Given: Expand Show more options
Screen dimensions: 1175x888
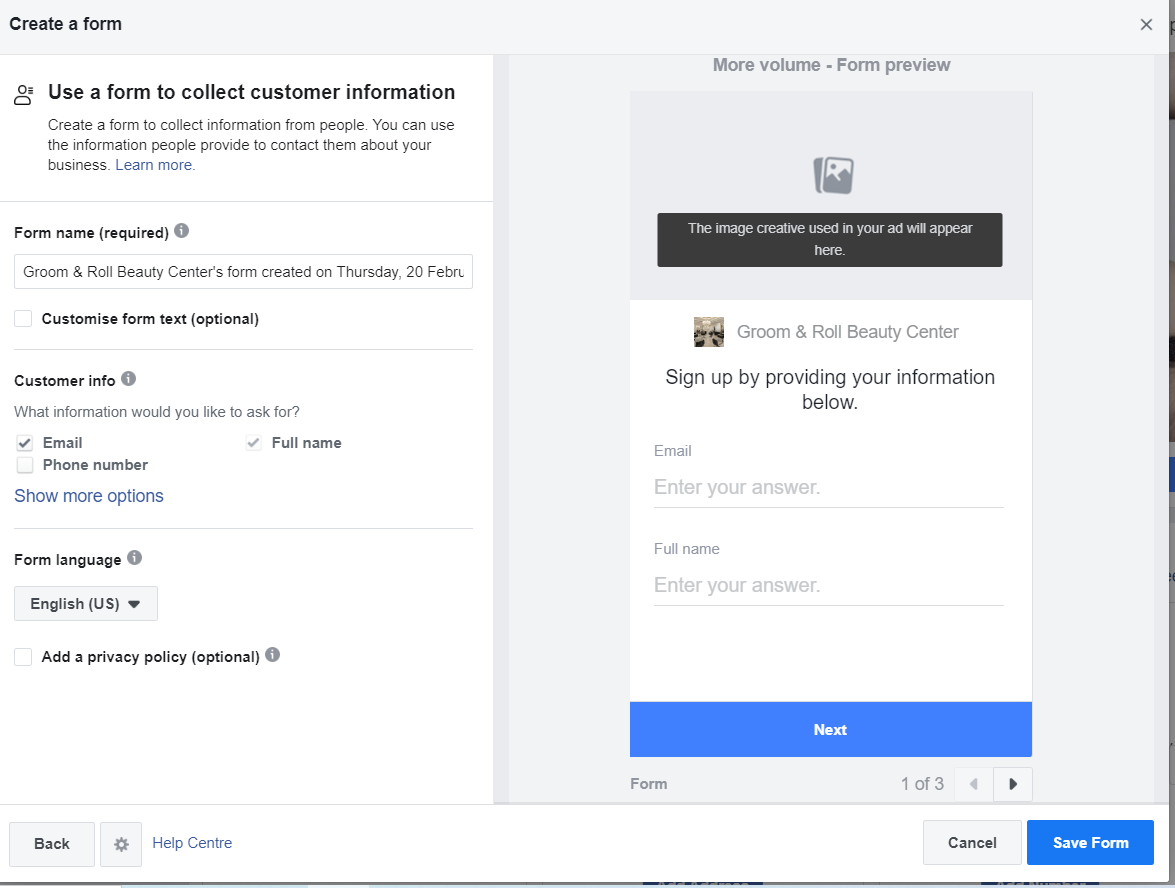Looking at the screenshot, I should tap(89, 496).
